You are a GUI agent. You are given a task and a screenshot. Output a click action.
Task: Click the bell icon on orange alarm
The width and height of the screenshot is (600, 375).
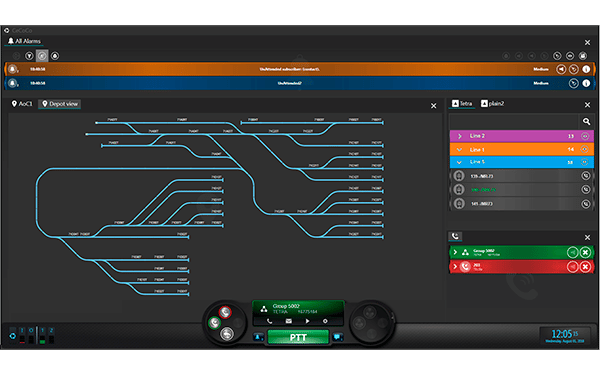click(x=13, y=69)
